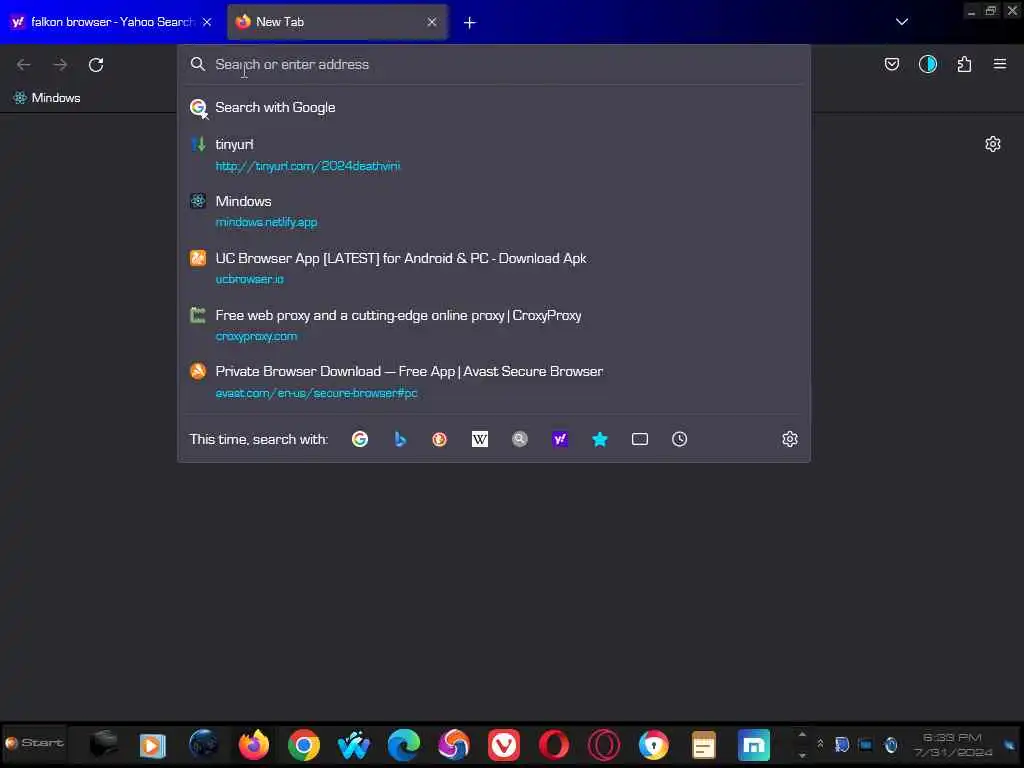Screen dimensions: 1024x768
Task: Search open tabs using the tab icon
Action: click(x=640, y=440)
